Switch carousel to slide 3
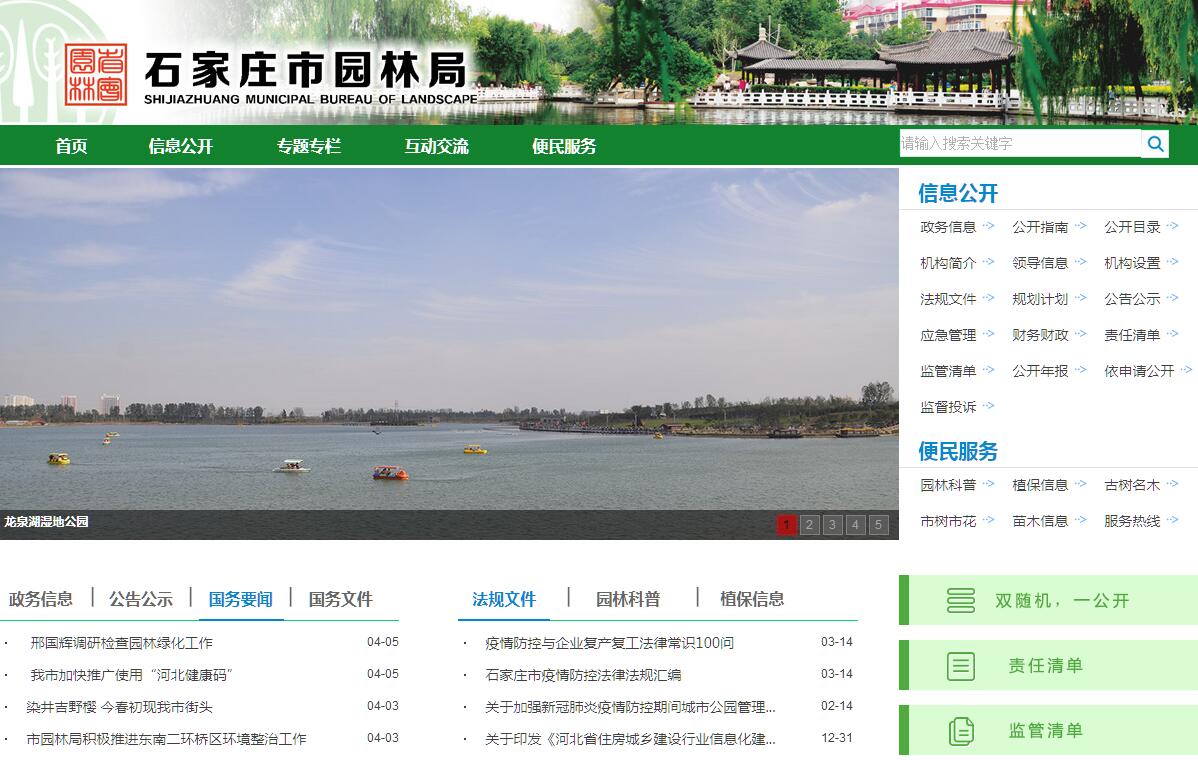 tap(833, 525)
